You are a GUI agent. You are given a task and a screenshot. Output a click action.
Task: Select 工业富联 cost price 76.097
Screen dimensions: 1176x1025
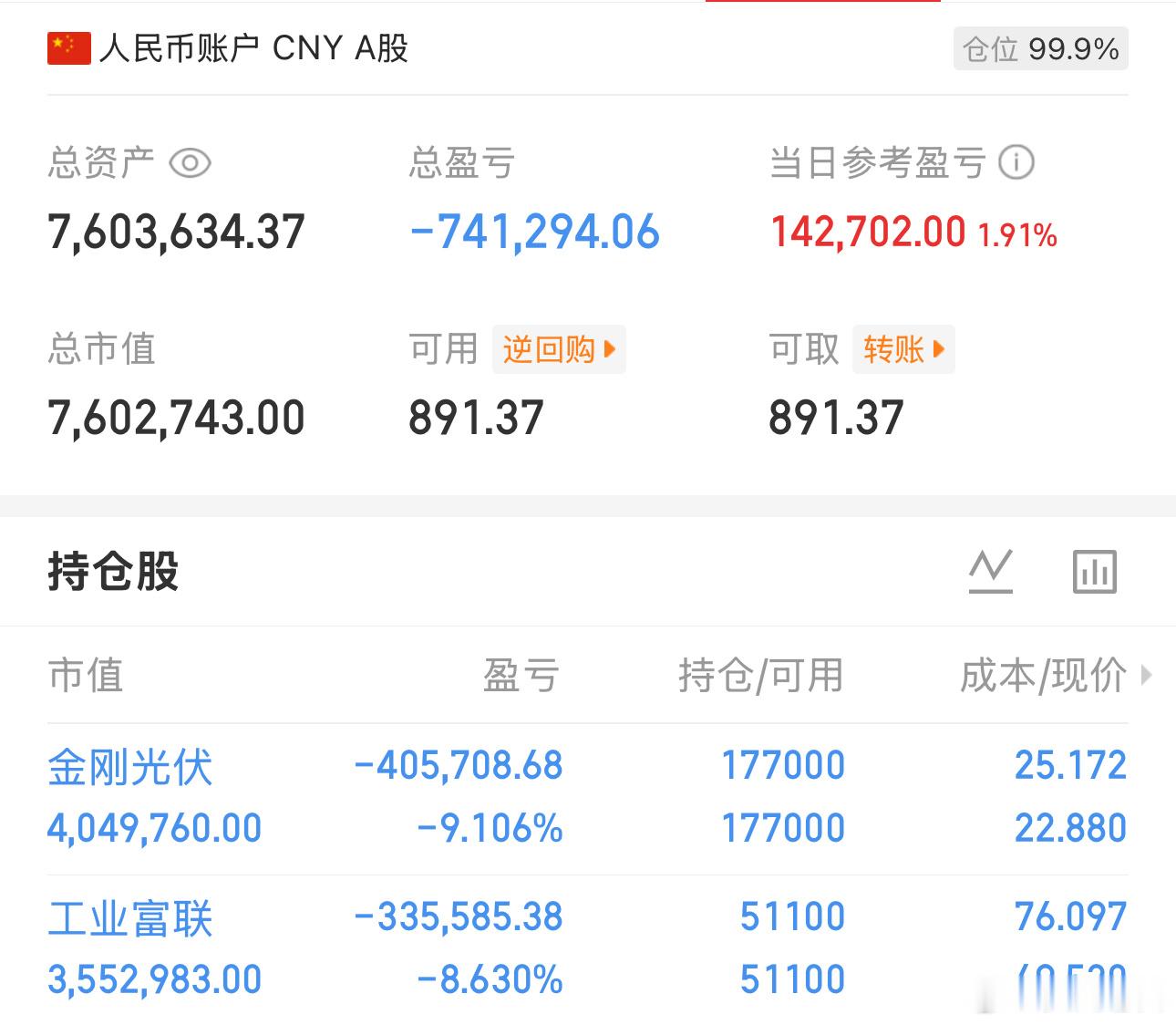click(1071, 916)
